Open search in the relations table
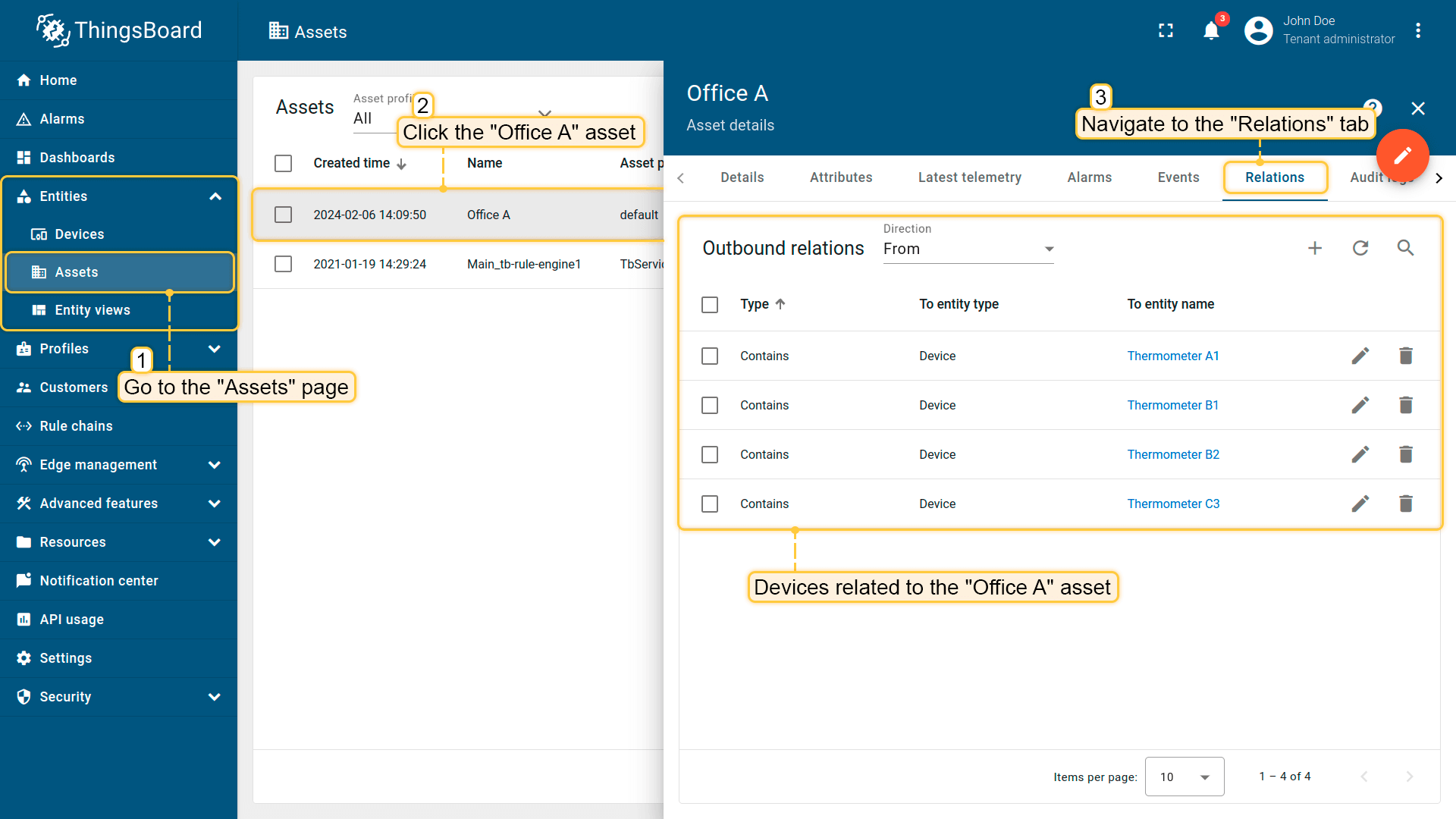 1405,248
